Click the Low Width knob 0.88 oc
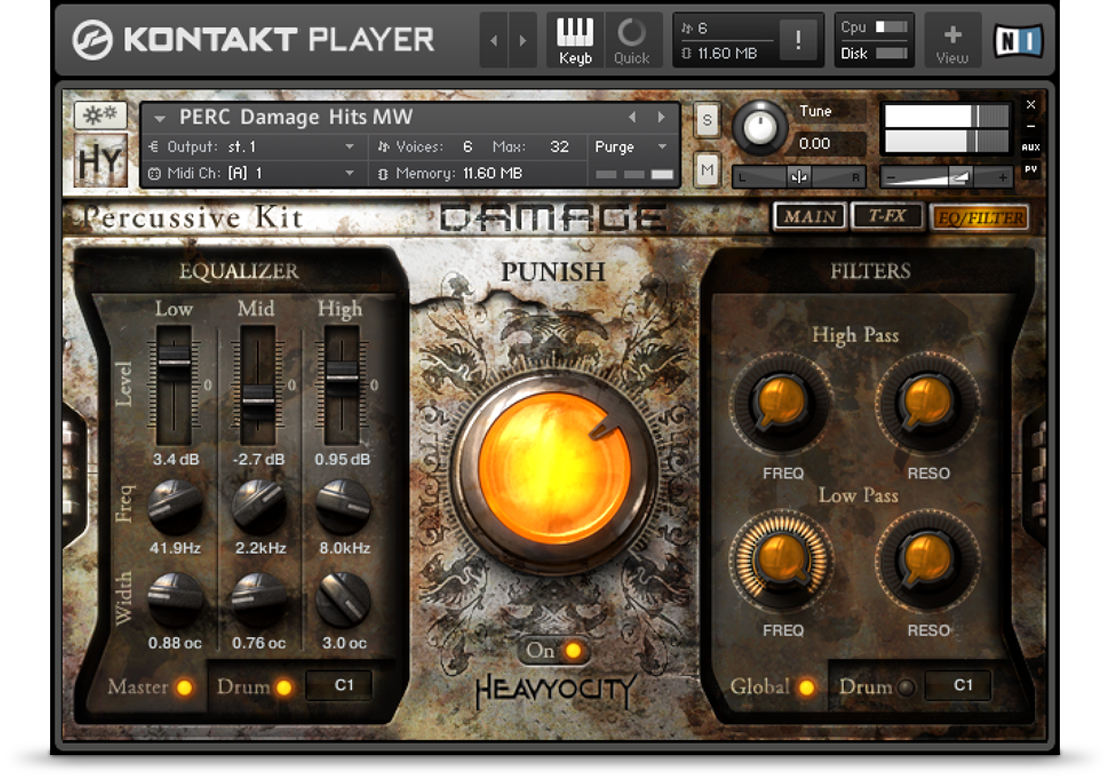 coord(175,600)
